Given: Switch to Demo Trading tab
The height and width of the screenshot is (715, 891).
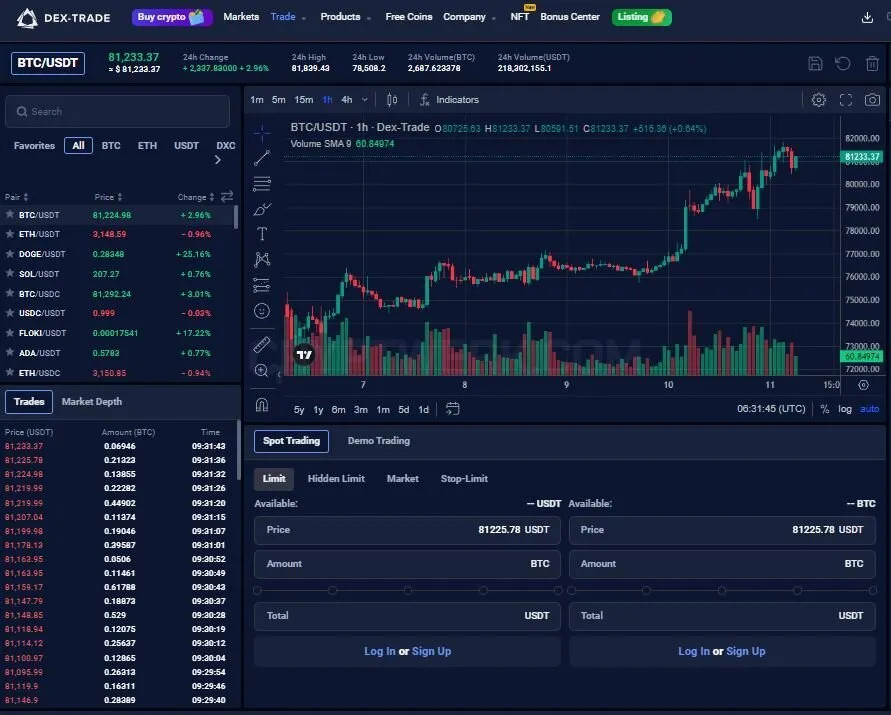Looking at the screenshot, I should click(x=378, y=441).
